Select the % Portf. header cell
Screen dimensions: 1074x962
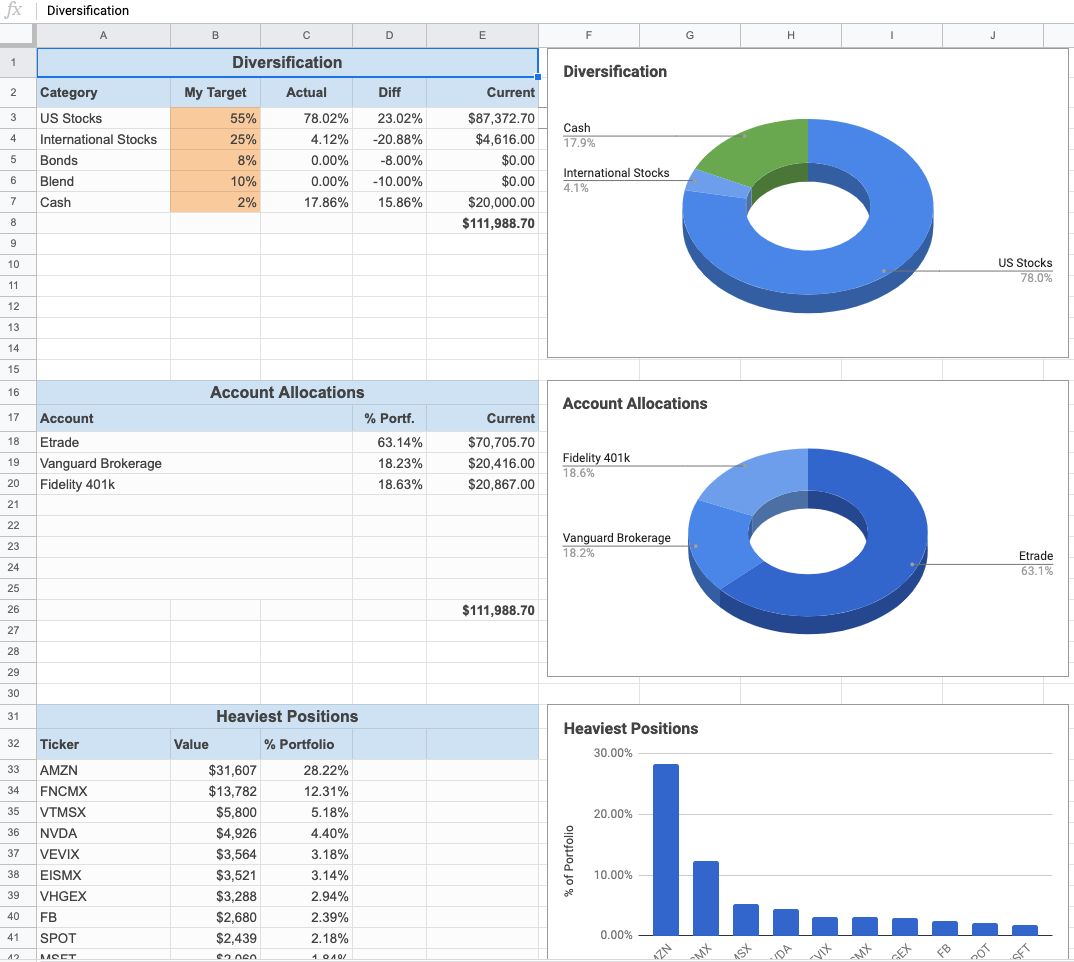pos(389,418)
